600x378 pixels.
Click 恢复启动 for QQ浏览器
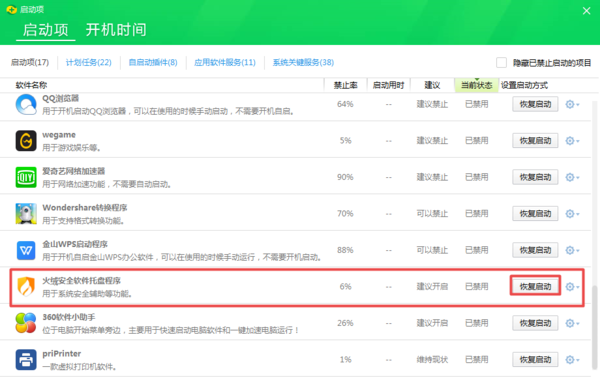tap(535, 104)
